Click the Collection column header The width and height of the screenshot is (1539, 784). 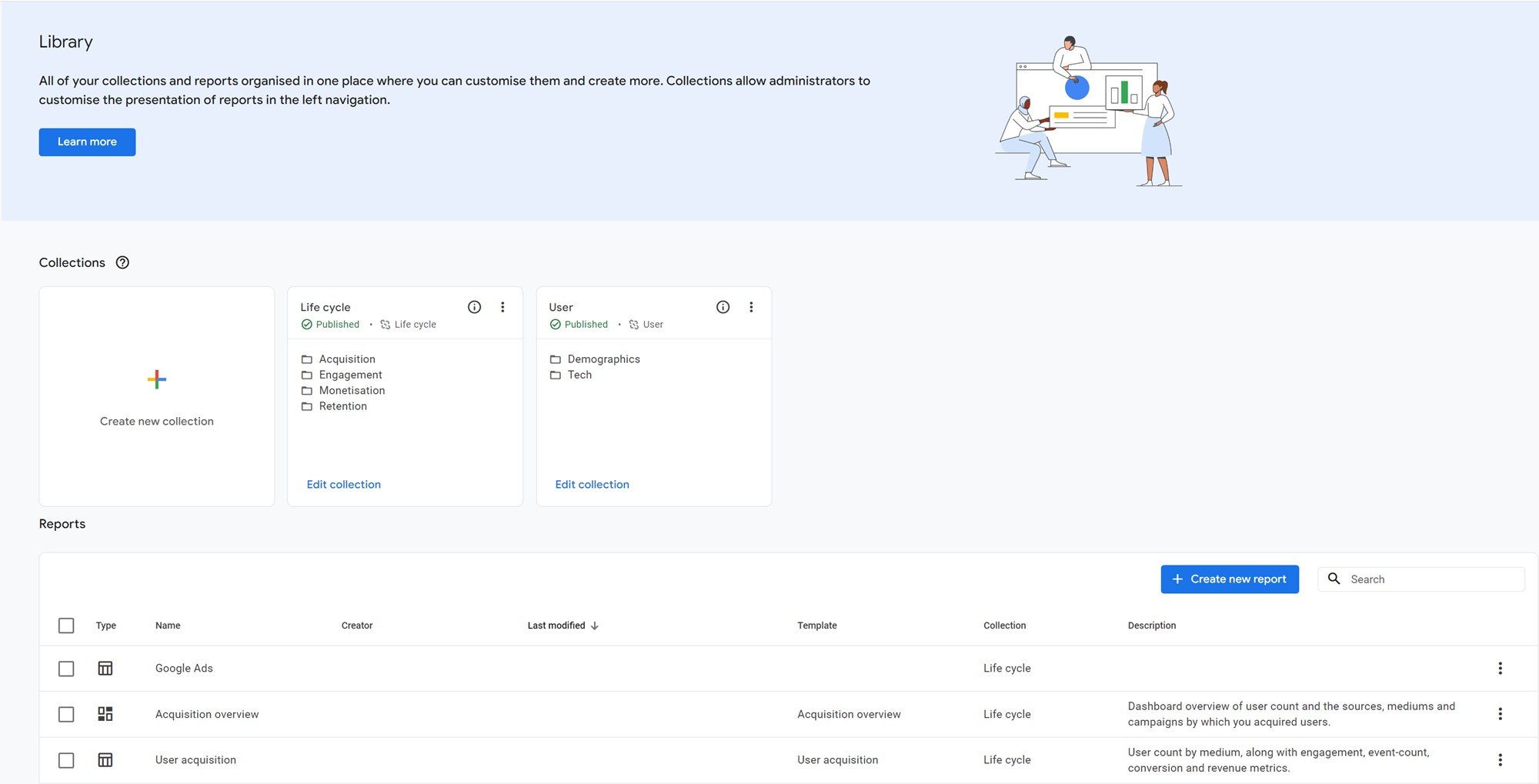pyautogui.click(x=1004, y=626)
